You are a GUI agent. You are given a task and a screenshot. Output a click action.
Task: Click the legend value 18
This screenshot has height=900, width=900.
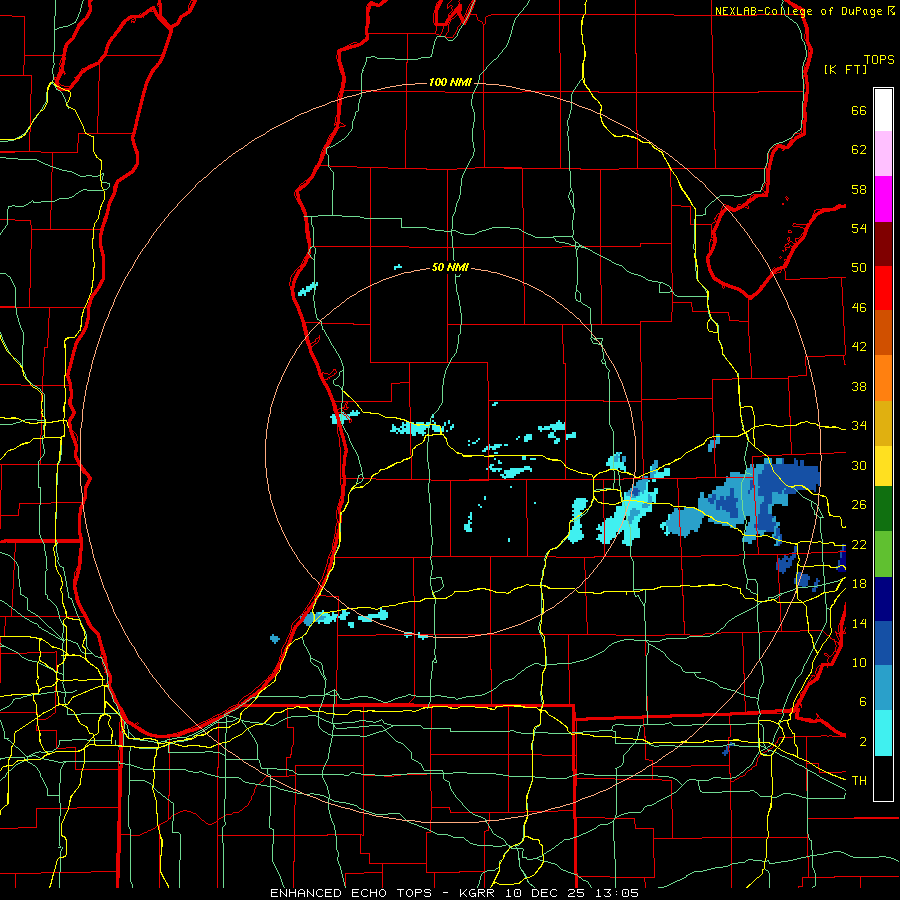(859, 584)
